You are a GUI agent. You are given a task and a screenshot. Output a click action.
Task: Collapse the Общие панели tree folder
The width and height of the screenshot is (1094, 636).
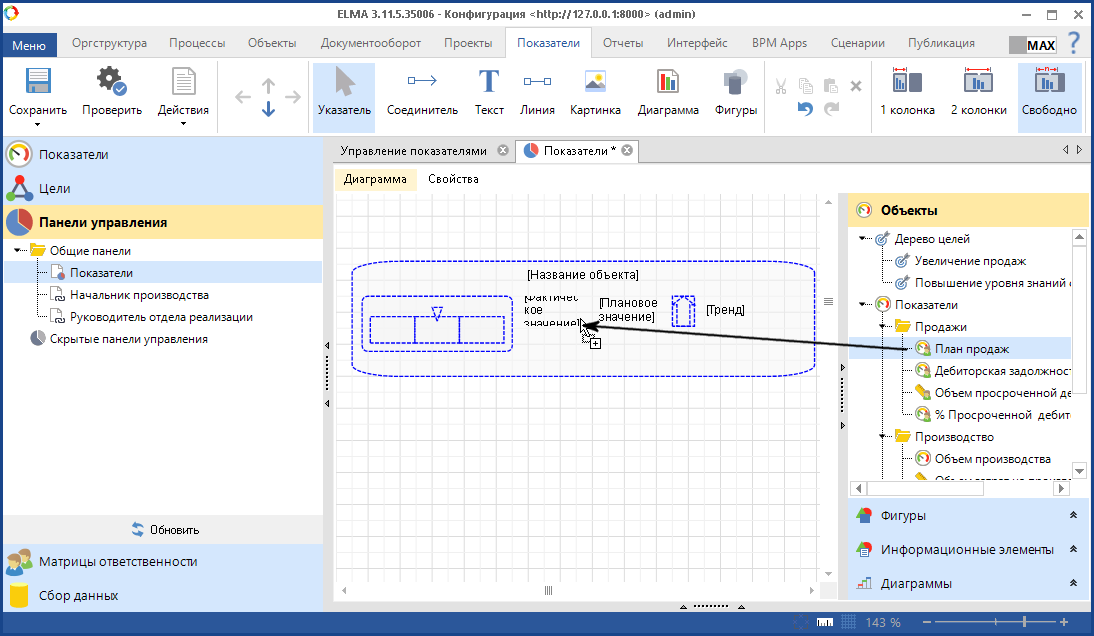click(x=19, y=251)
